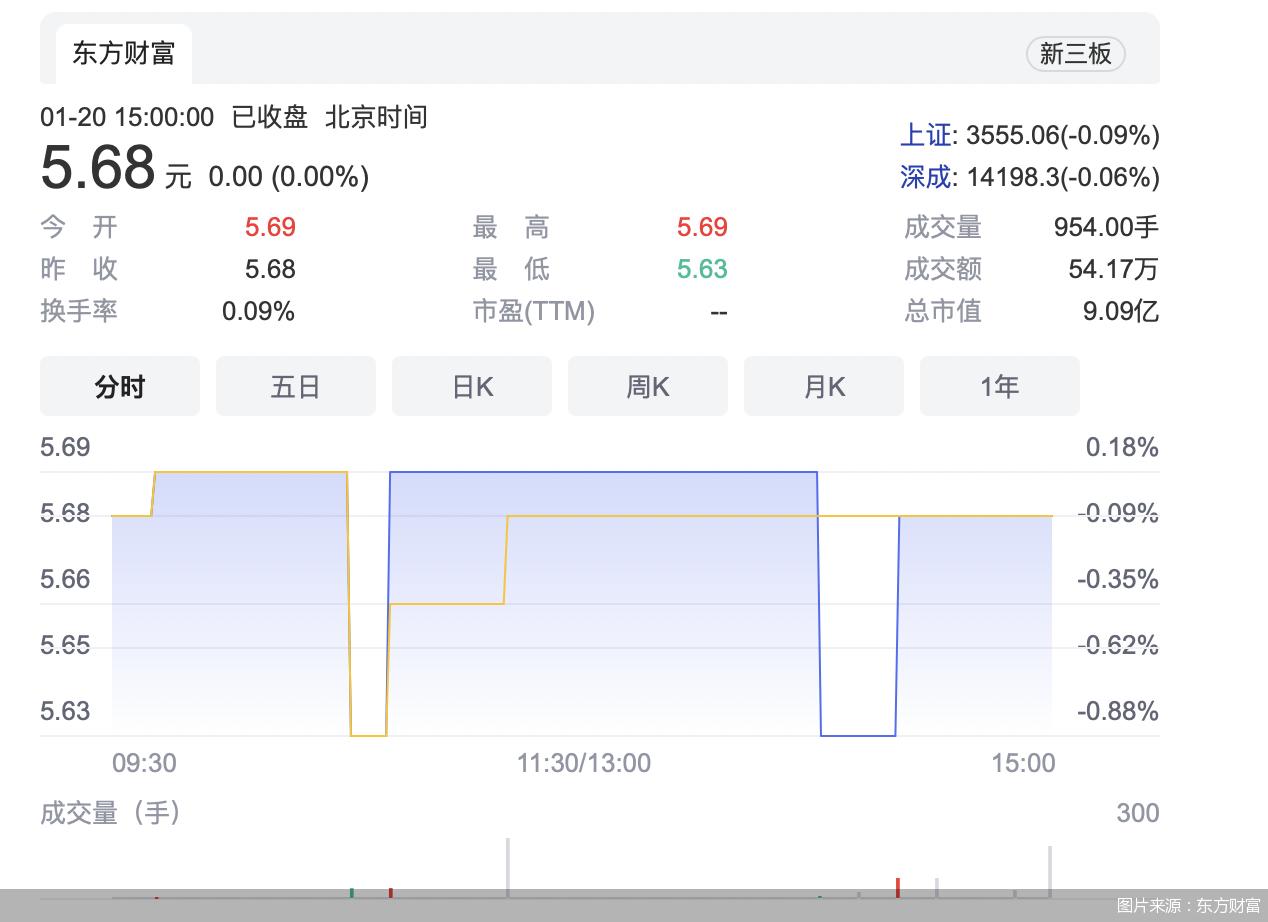Click the 图片来源：东方财富 source caption

click(1189, 905)
